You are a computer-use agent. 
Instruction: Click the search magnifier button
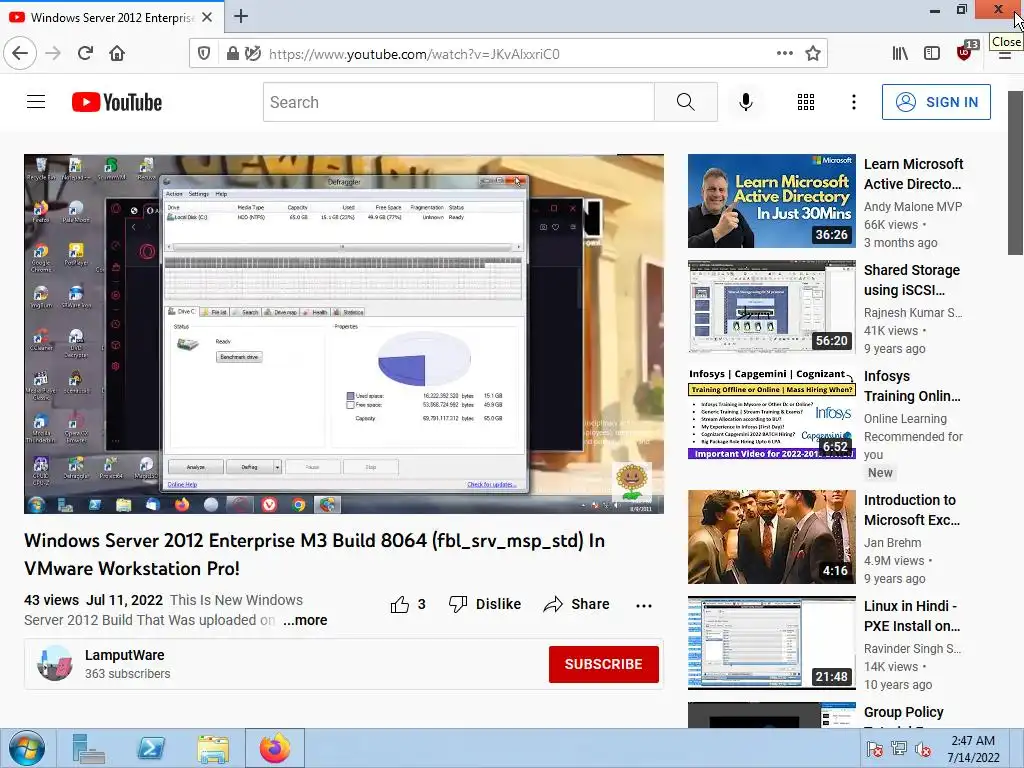pyautogui.click(x=686, y=102)
